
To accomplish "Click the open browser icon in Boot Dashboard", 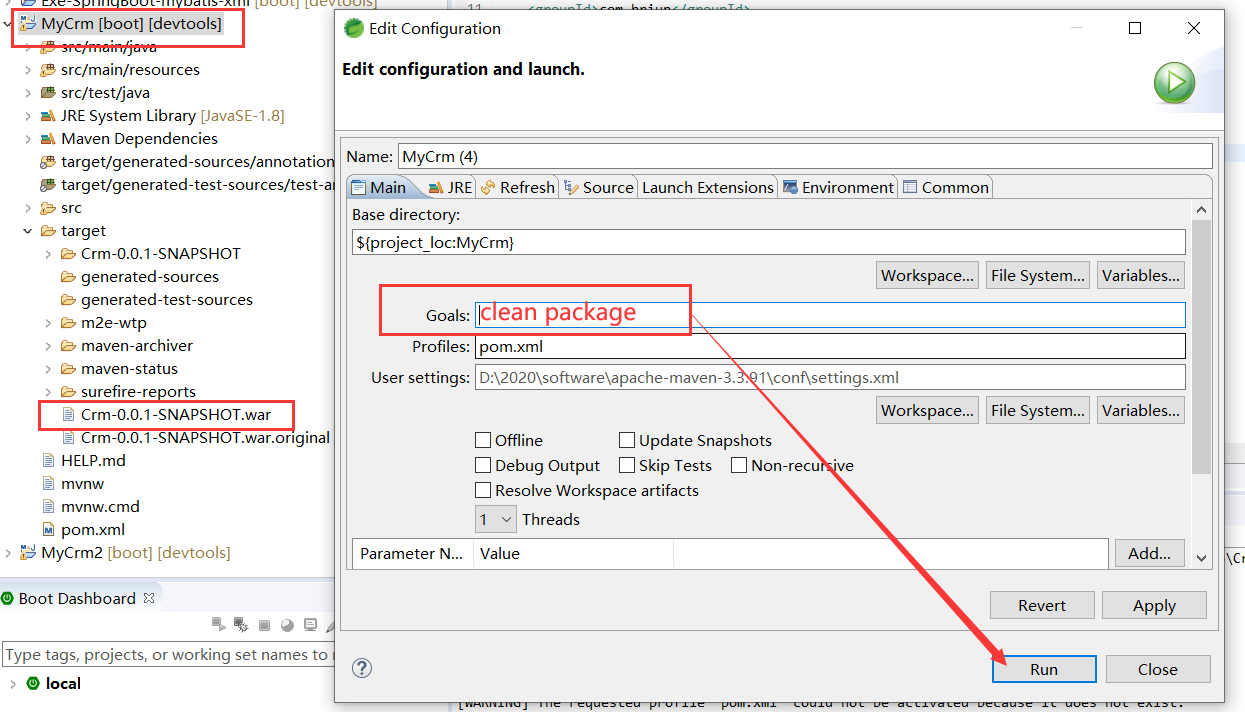I will 287,625.
